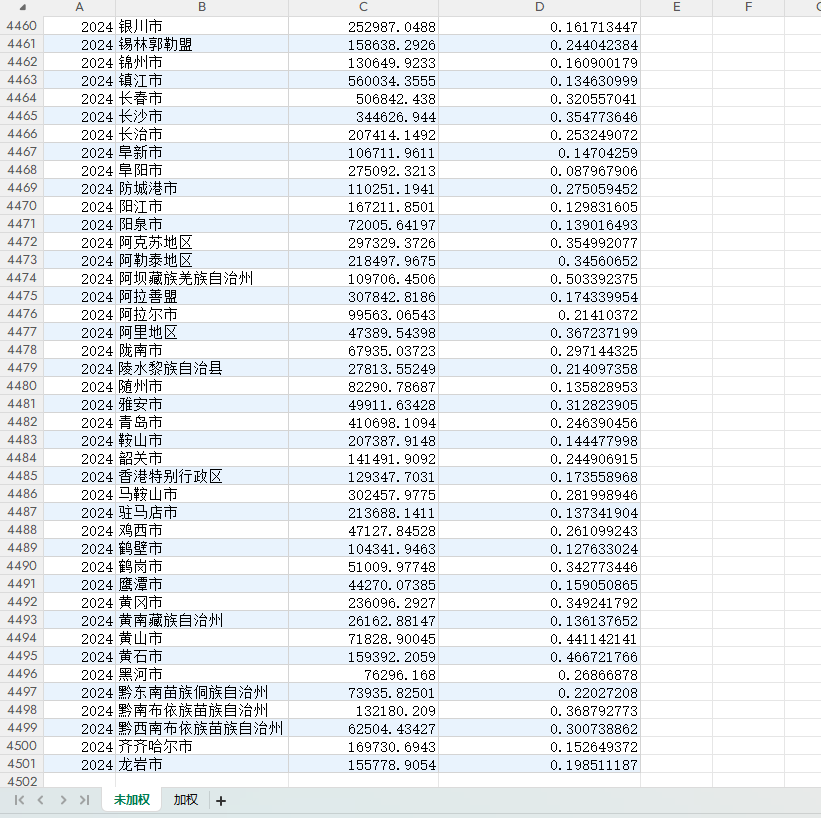
Task: Click cell containing 阜阳市
Action: tap(202, 170)
